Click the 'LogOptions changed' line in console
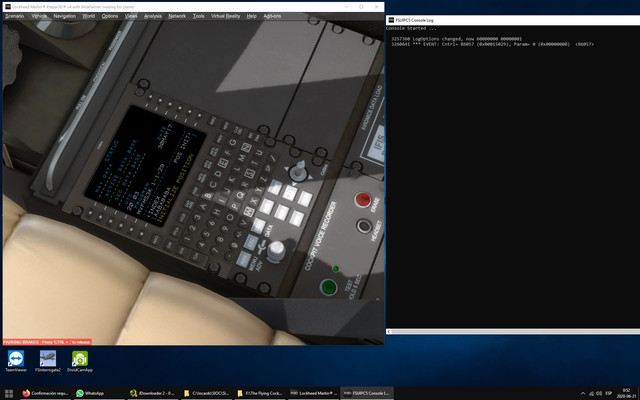 (456, 39)
